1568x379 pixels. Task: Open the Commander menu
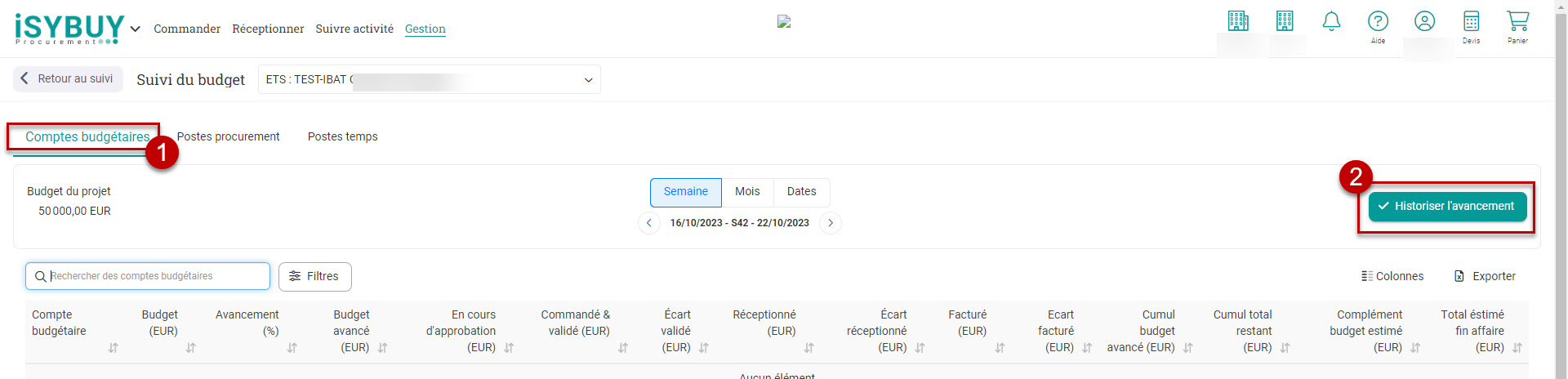(187, 29)
